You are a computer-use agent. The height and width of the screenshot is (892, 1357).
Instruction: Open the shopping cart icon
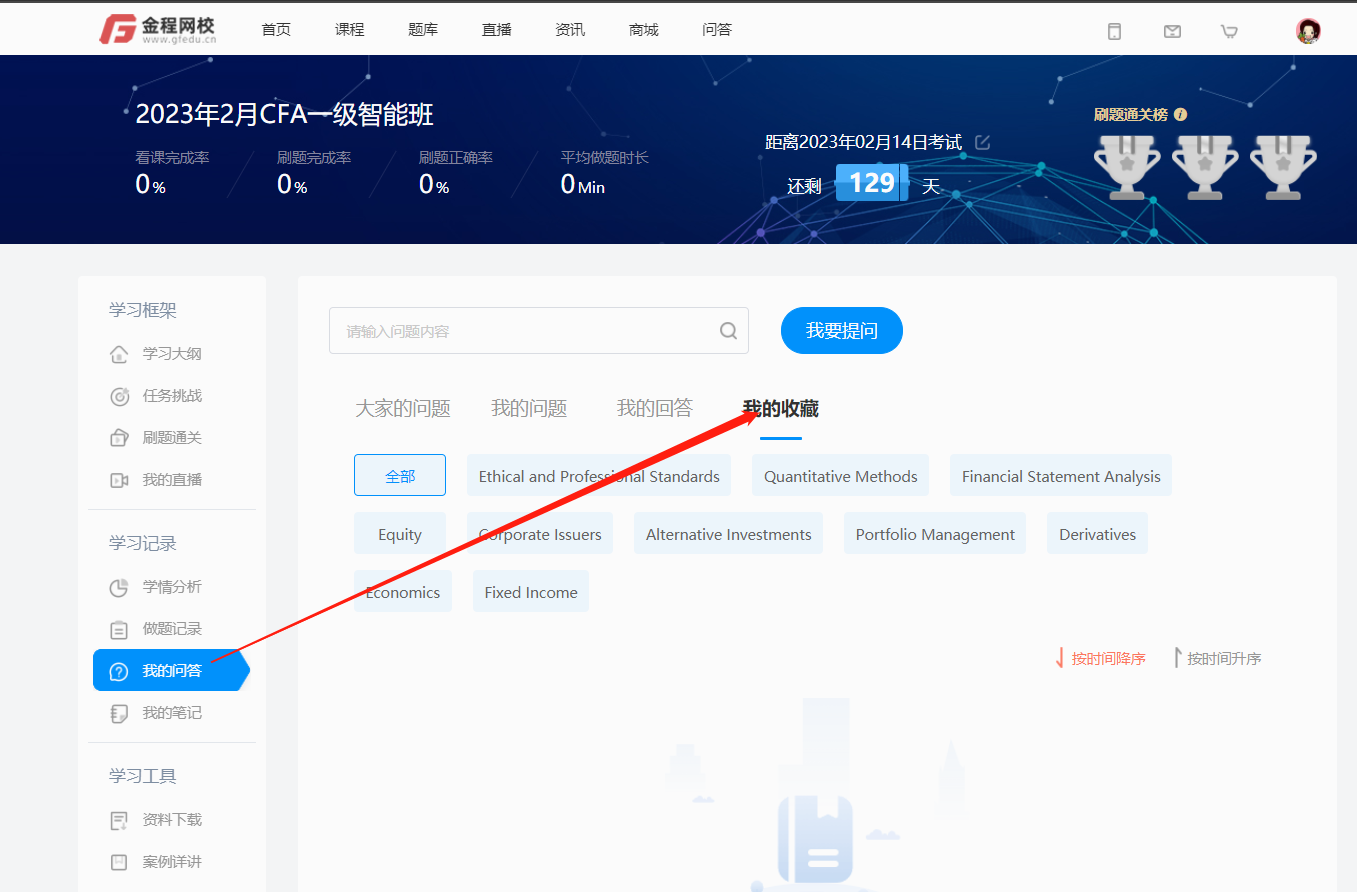[1229, 31]
